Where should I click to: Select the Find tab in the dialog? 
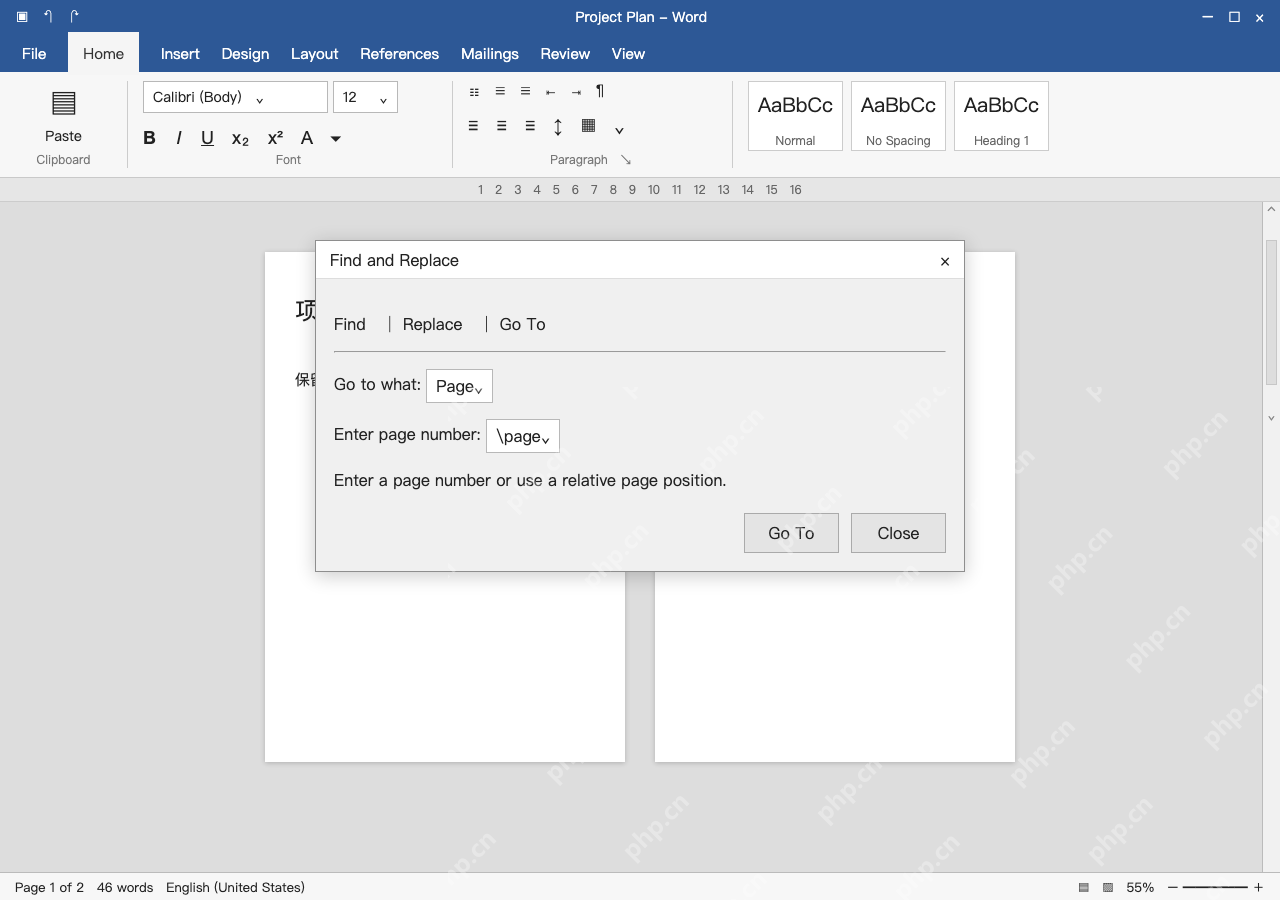pyautogui.click(x=350, y=324)
